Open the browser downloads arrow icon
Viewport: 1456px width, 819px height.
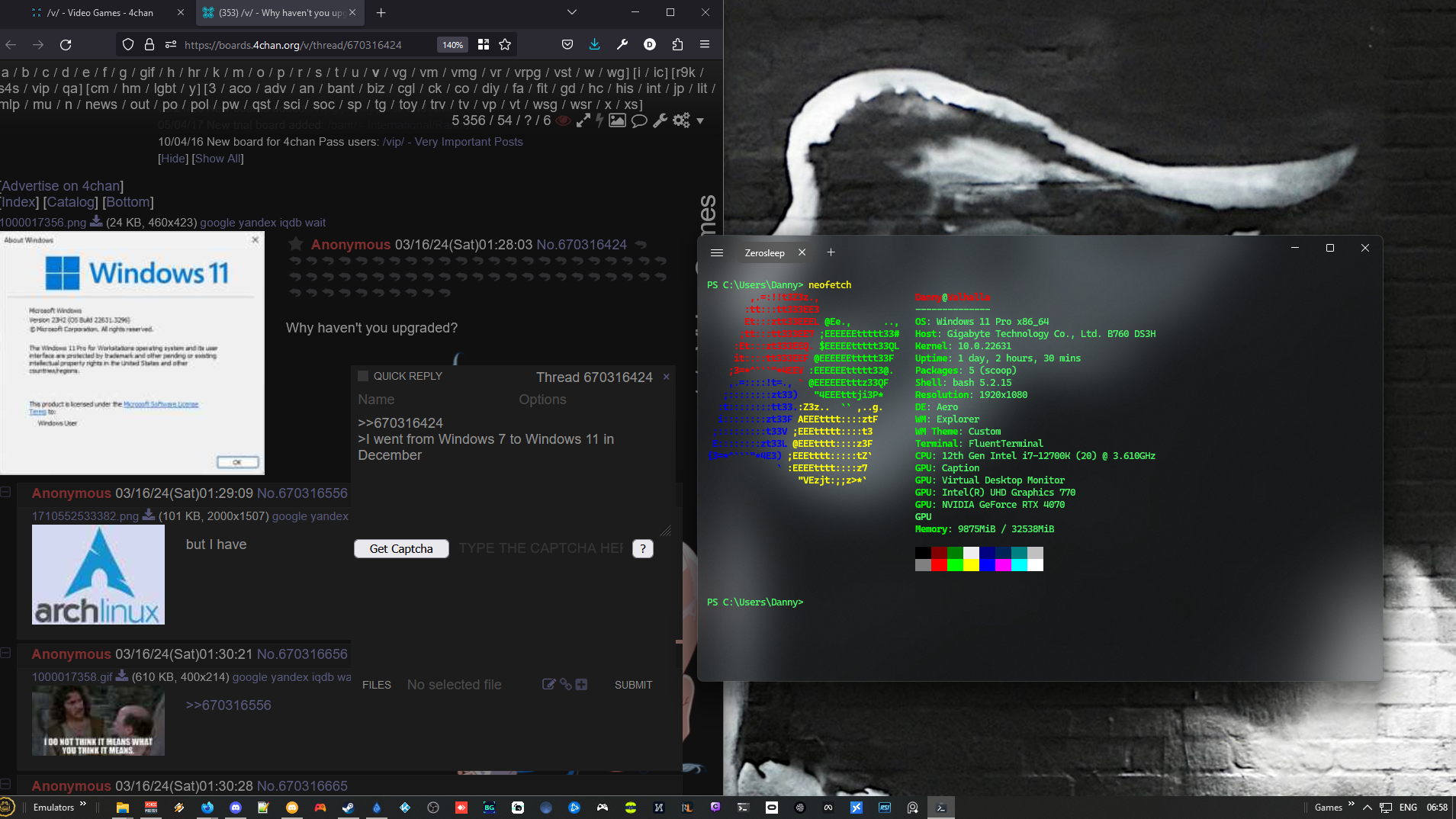point(595,45)
